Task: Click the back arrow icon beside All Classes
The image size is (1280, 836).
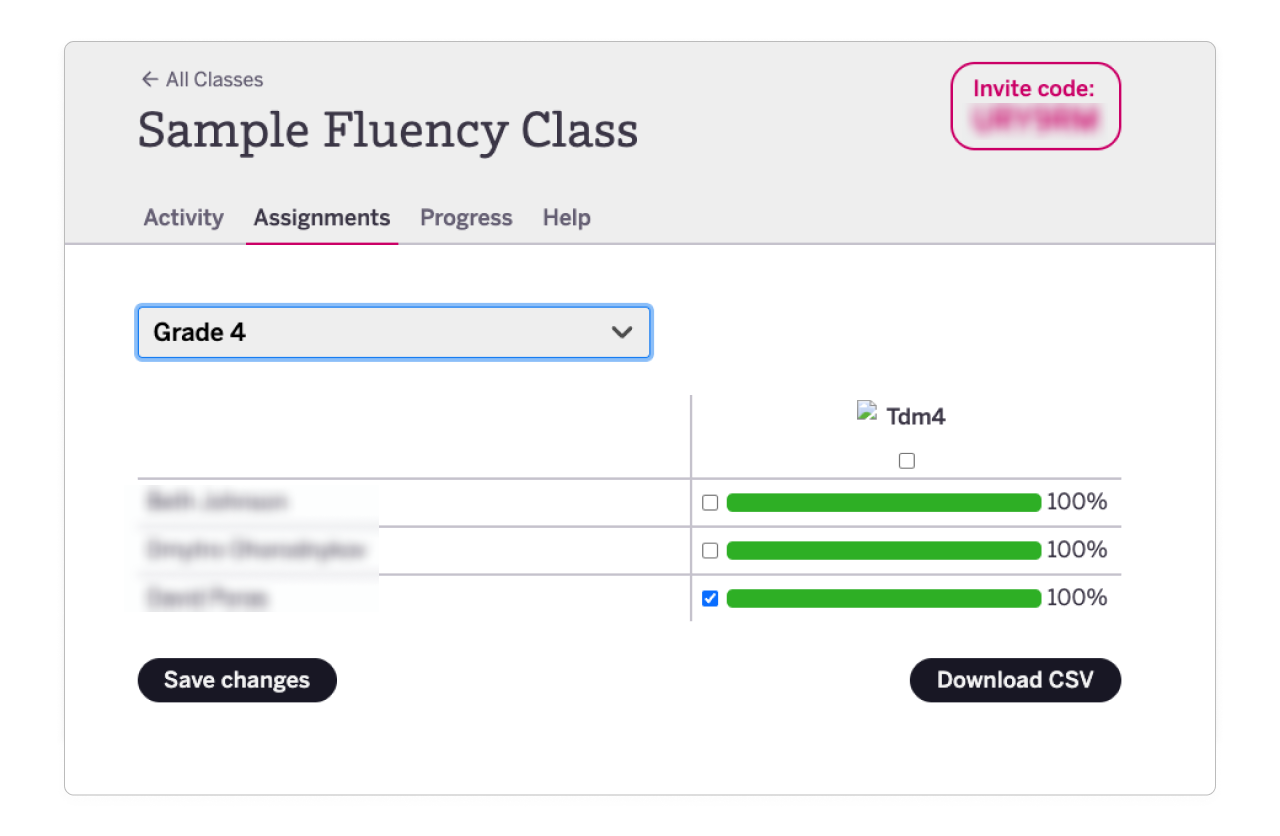Action: pos(148,79)
